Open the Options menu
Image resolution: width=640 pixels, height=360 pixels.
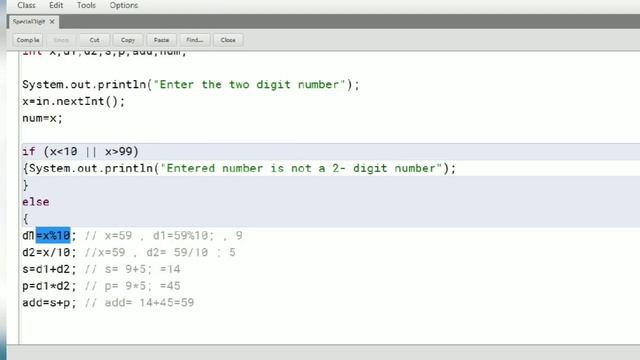tap(124, 5)
